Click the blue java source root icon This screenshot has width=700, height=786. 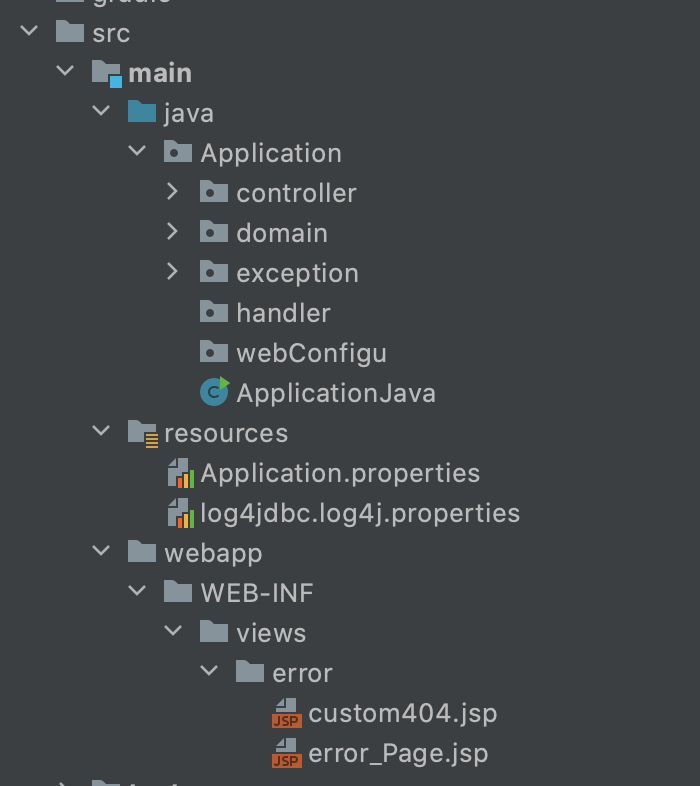pyautogui.click(x=142, y=111)
